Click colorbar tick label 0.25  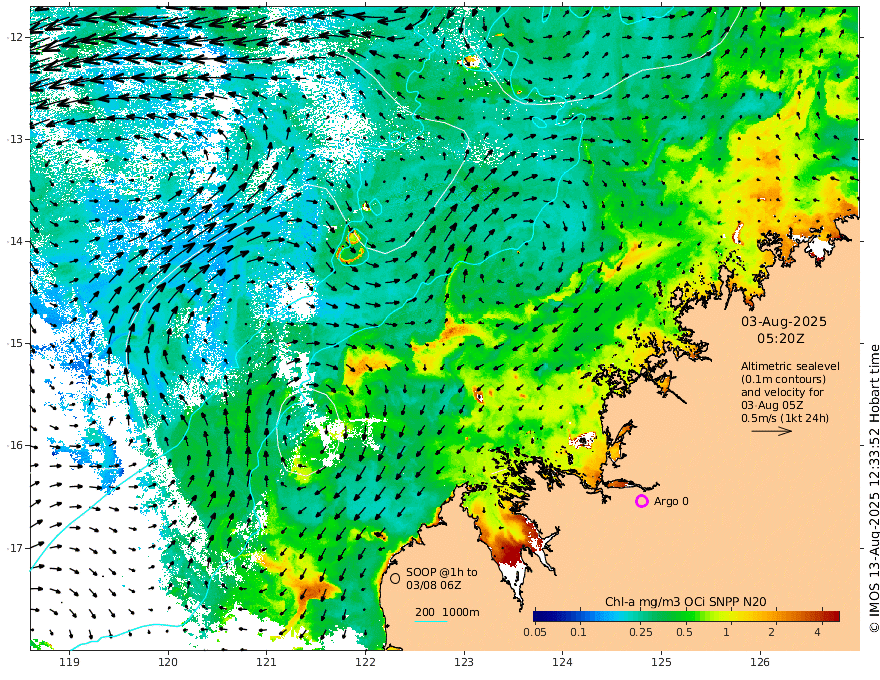click(640, 632)
